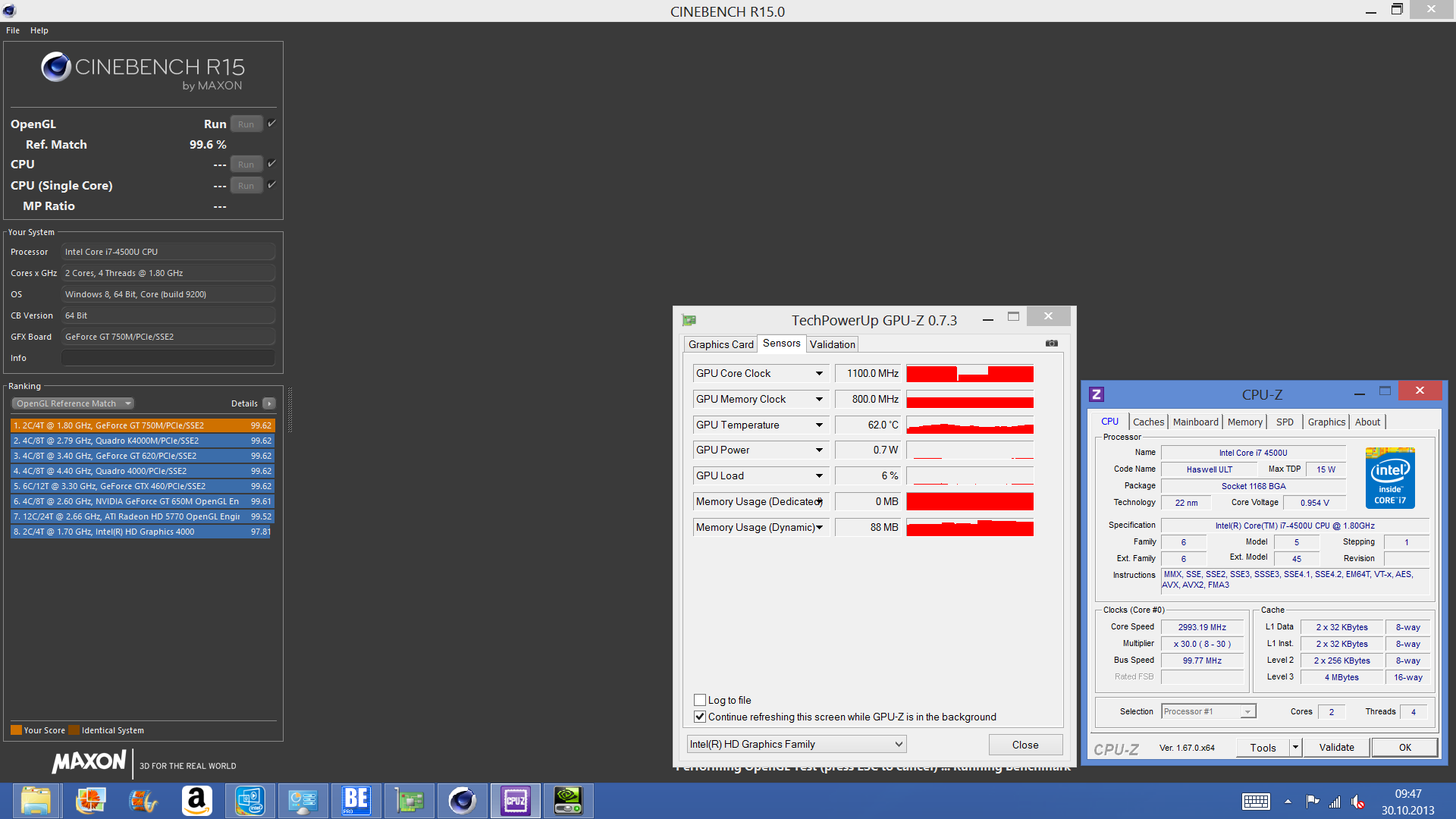Open BE Pro app on taskbar

pos(356,801)
